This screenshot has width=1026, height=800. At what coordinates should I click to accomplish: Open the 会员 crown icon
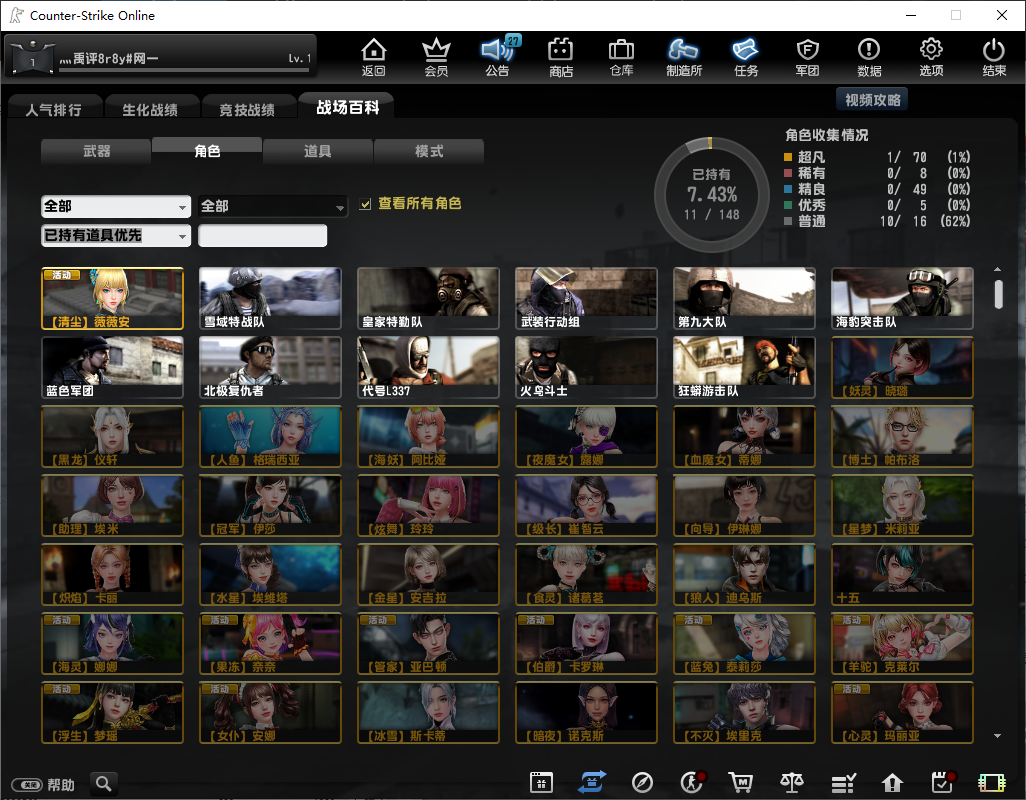436,57
